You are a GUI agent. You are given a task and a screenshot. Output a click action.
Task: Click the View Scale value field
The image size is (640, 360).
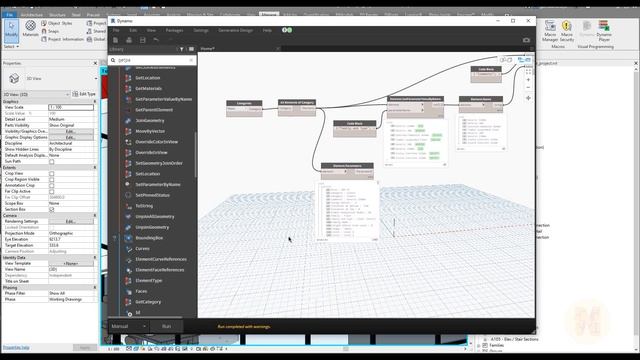pos(71,107)
